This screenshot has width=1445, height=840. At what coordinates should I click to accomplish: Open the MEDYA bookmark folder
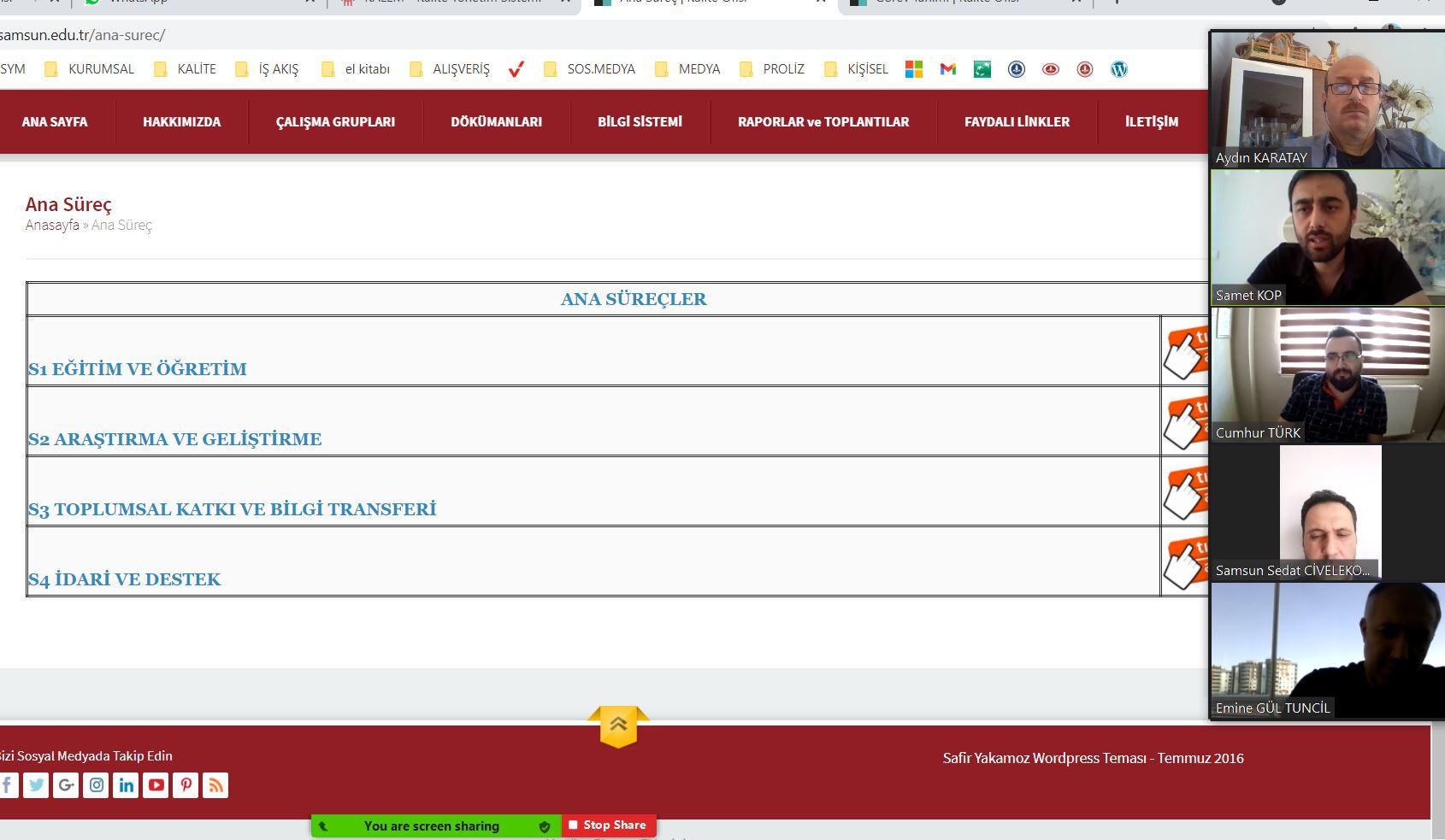[x=687, y=69]
